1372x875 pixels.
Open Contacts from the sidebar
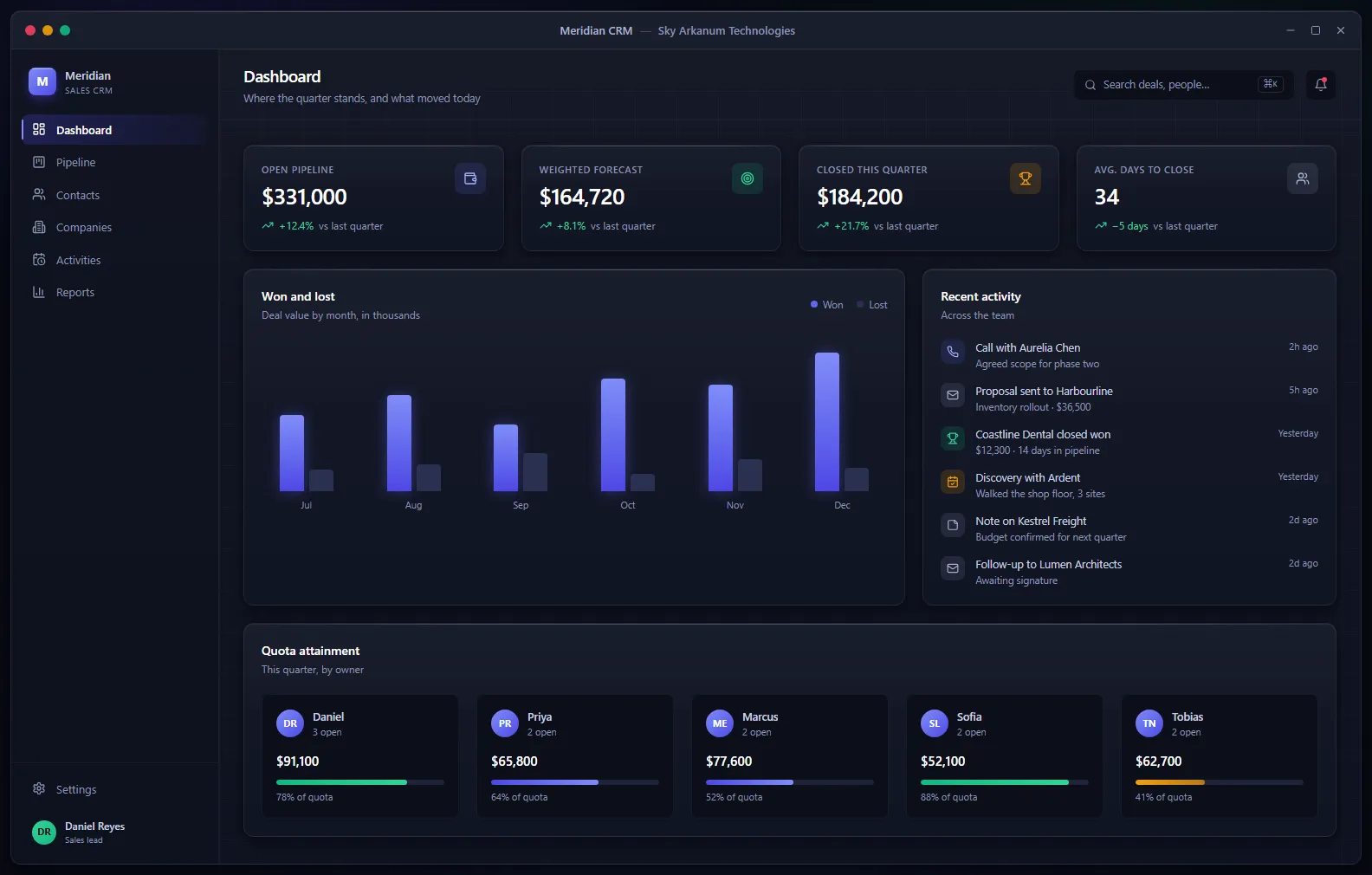pyautogui.click(x=114, y=195)
